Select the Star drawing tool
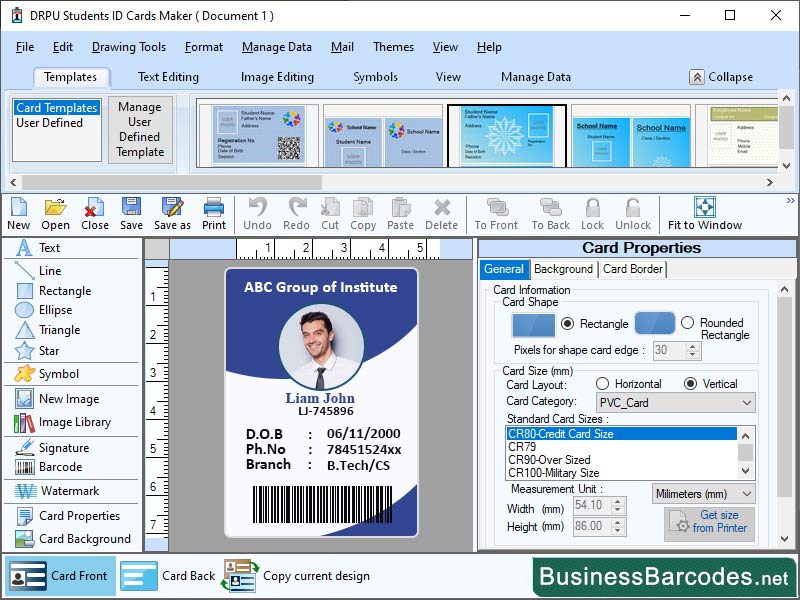 point(42,349)
